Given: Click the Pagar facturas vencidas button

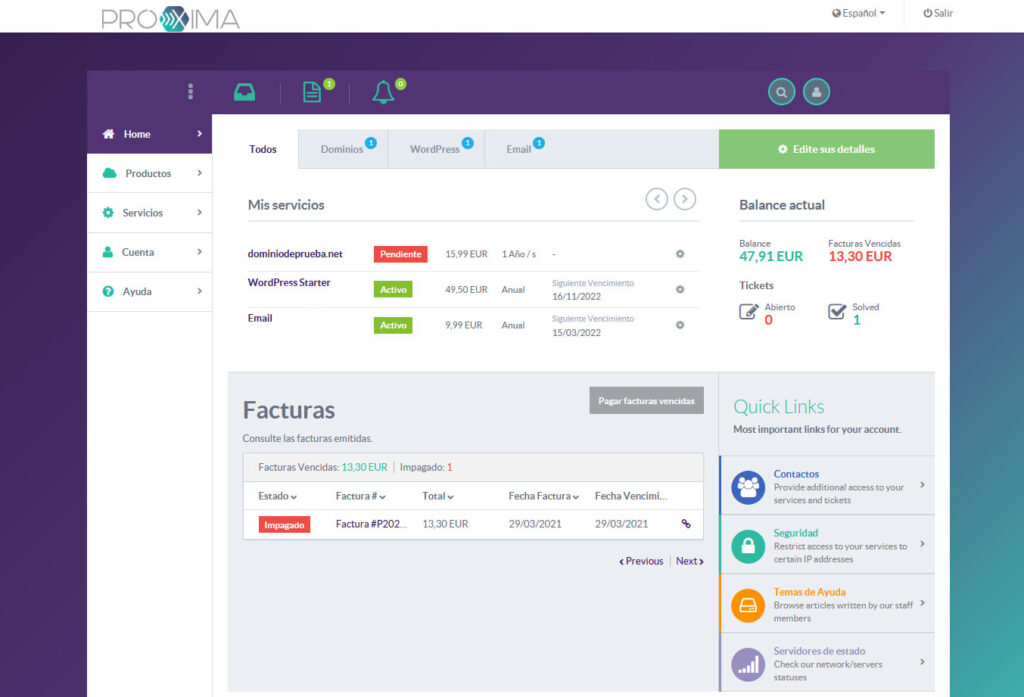Looking at the screenshot, I should [x=646, y=400].
